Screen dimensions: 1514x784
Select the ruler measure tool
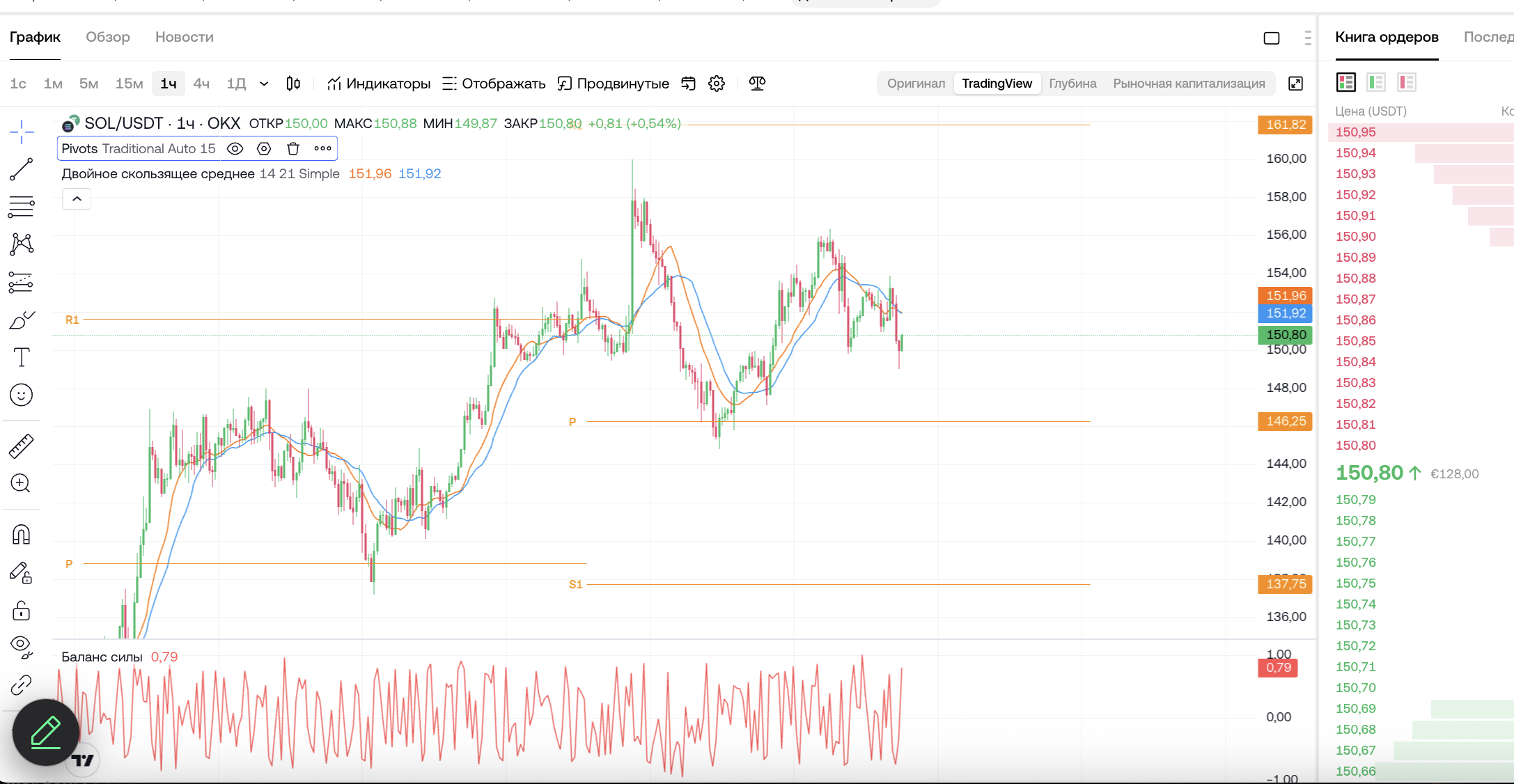[22, 446]
